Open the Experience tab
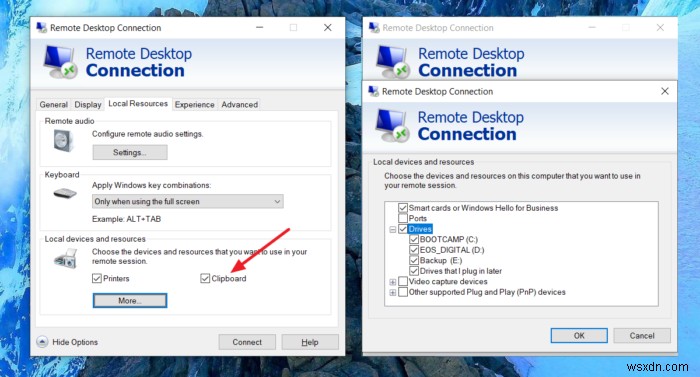Screen dimensions: 700x377 (x=195, y=105)
